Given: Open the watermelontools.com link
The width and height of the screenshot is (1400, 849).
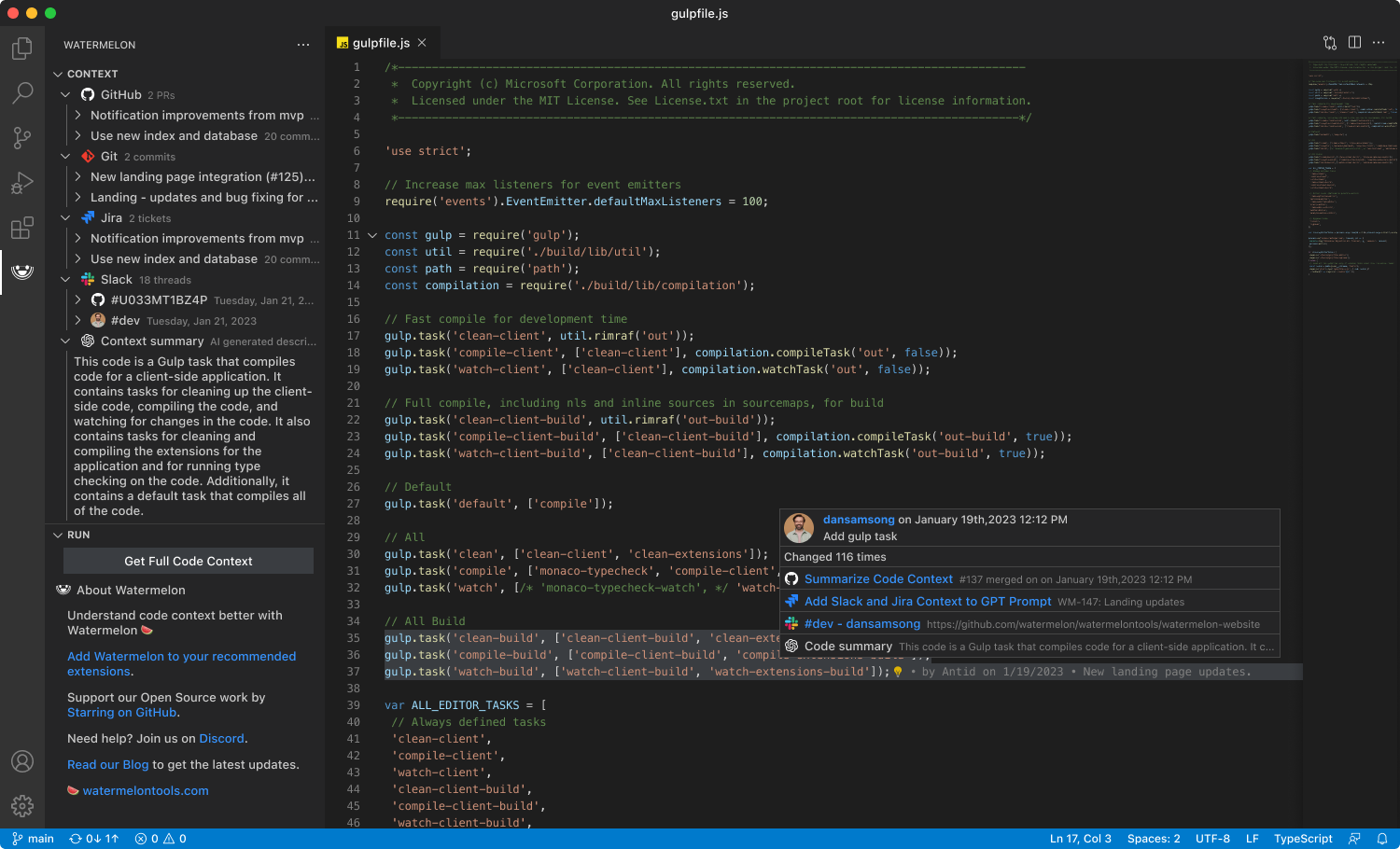Looking at the screenshot, I should [x=146, y=791].
